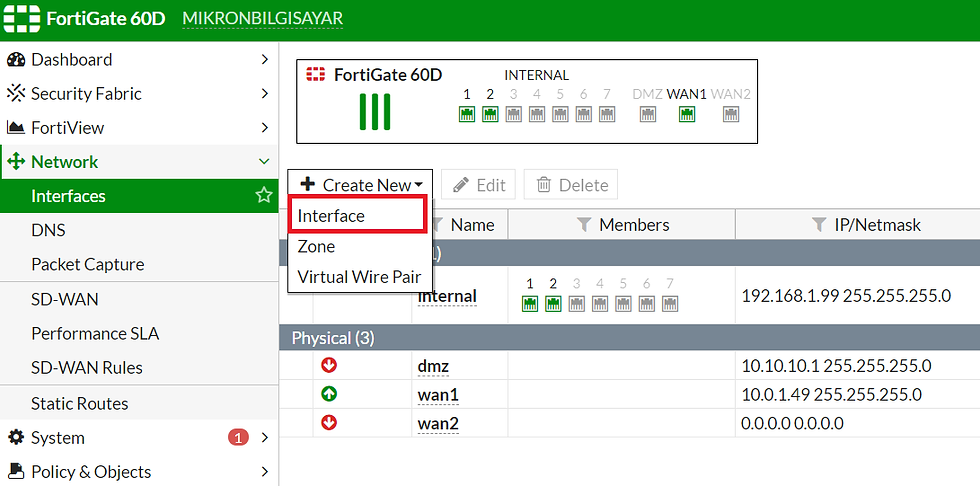This screenshot has height=486, width=980.
Task: Click the Edit button
Action: tap(478, 184)
